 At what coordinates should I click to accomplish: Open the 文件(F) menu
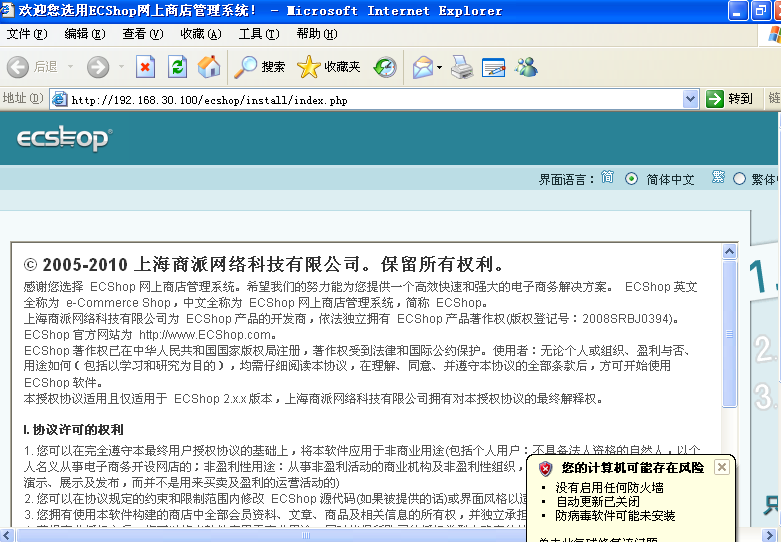pyautogui.click(x=27, y=34)
